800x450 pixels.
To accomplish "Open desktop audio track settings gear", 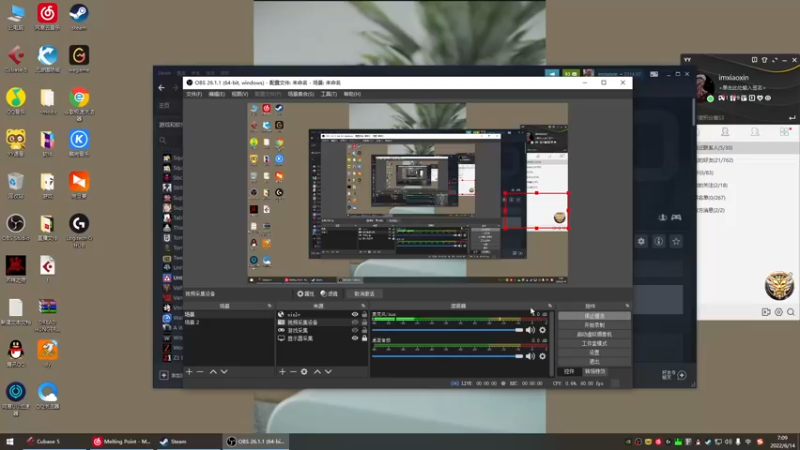I will point(542,356).
